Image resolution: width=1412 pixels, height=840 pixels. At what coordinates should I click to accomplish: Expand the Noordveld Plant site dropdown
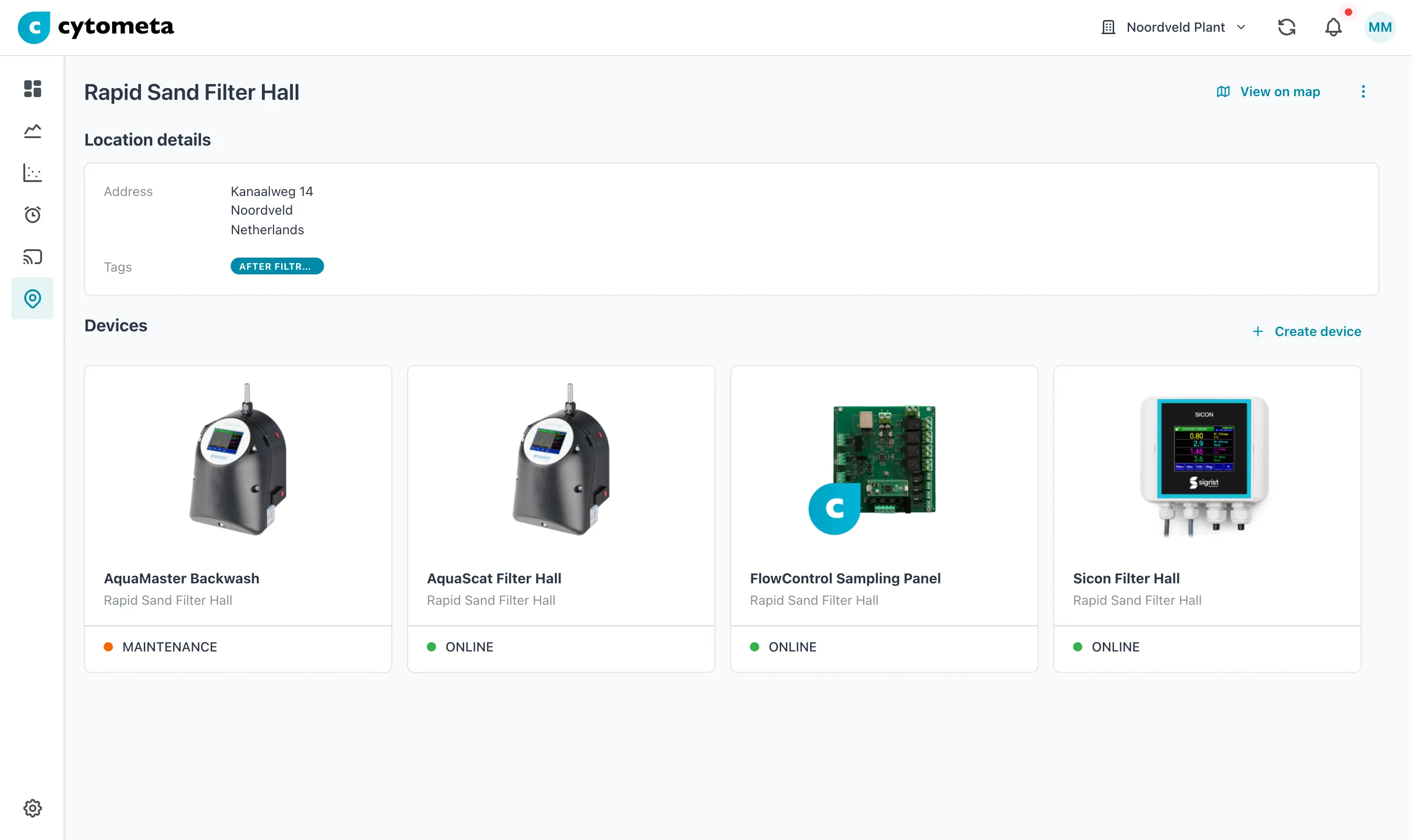pos(1173,27)
